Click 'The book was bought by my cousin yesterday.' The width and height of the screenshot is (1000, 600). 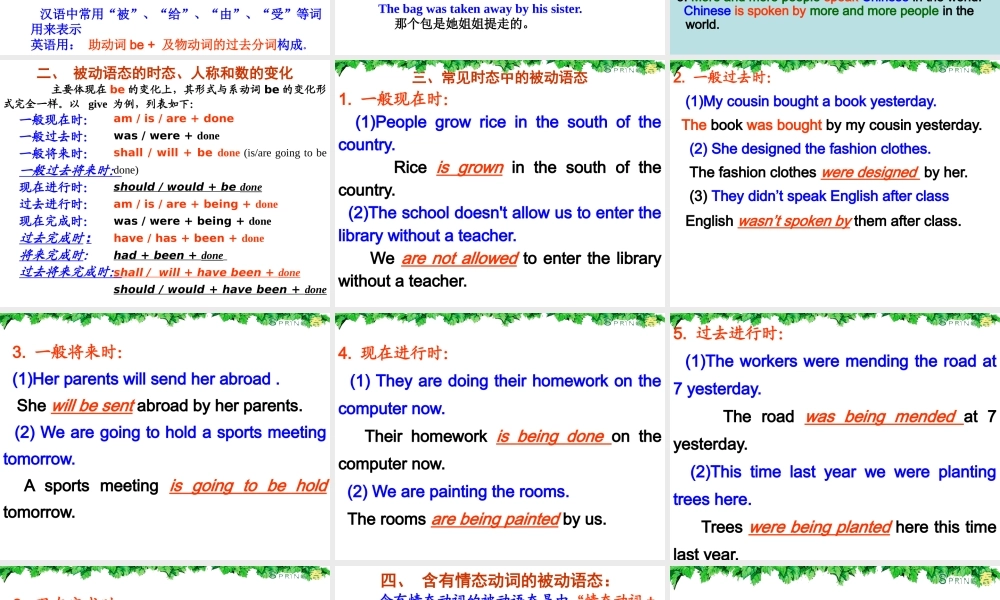click(x=832, y=125)
